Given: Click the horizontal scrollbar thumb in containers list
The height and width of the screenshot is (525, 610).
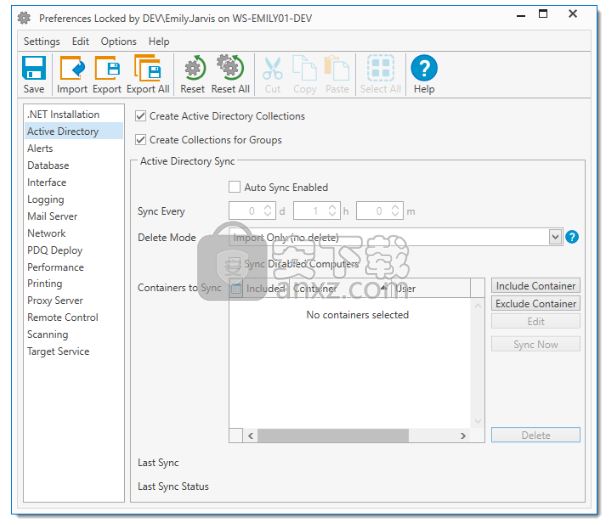Looking at the screenshot, I should (333, 436).
